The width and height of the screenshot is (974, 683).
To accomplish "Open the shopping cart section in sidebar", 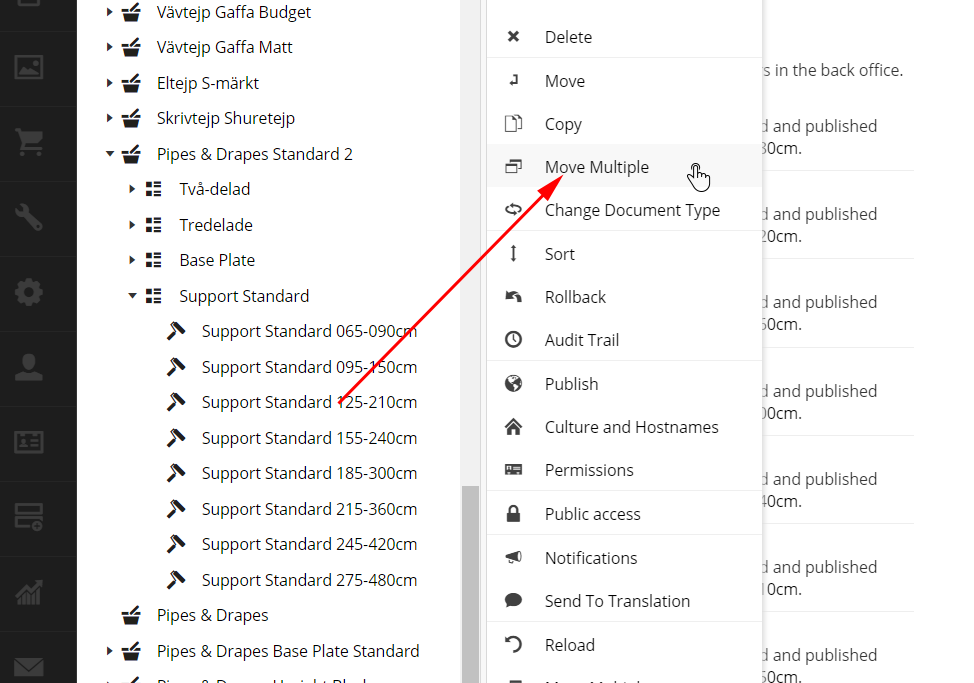I will (x=29, y=142).
